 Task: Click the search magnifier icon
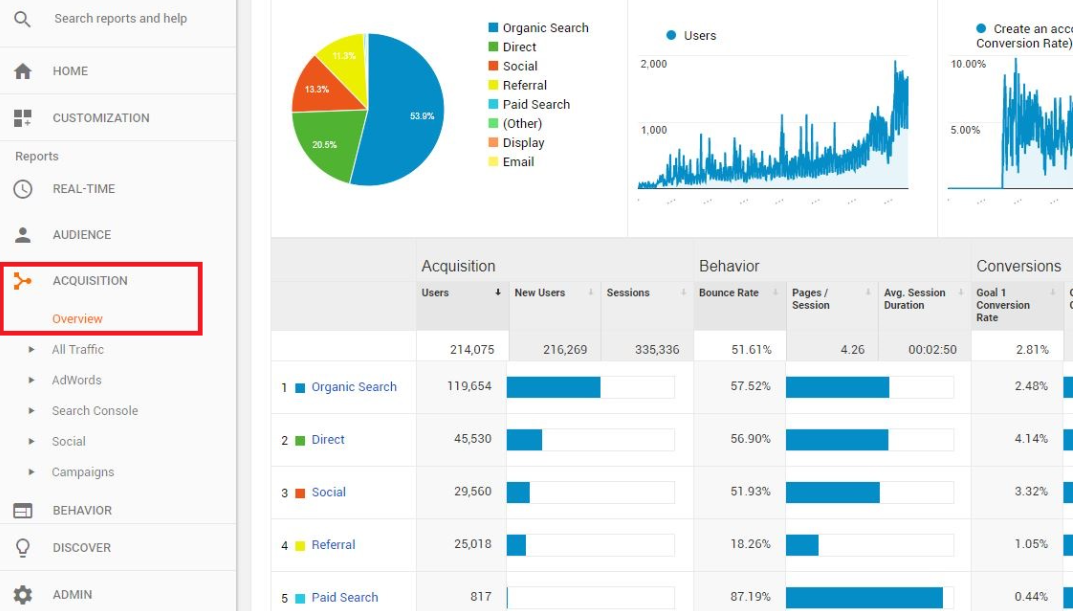[22, 18]
